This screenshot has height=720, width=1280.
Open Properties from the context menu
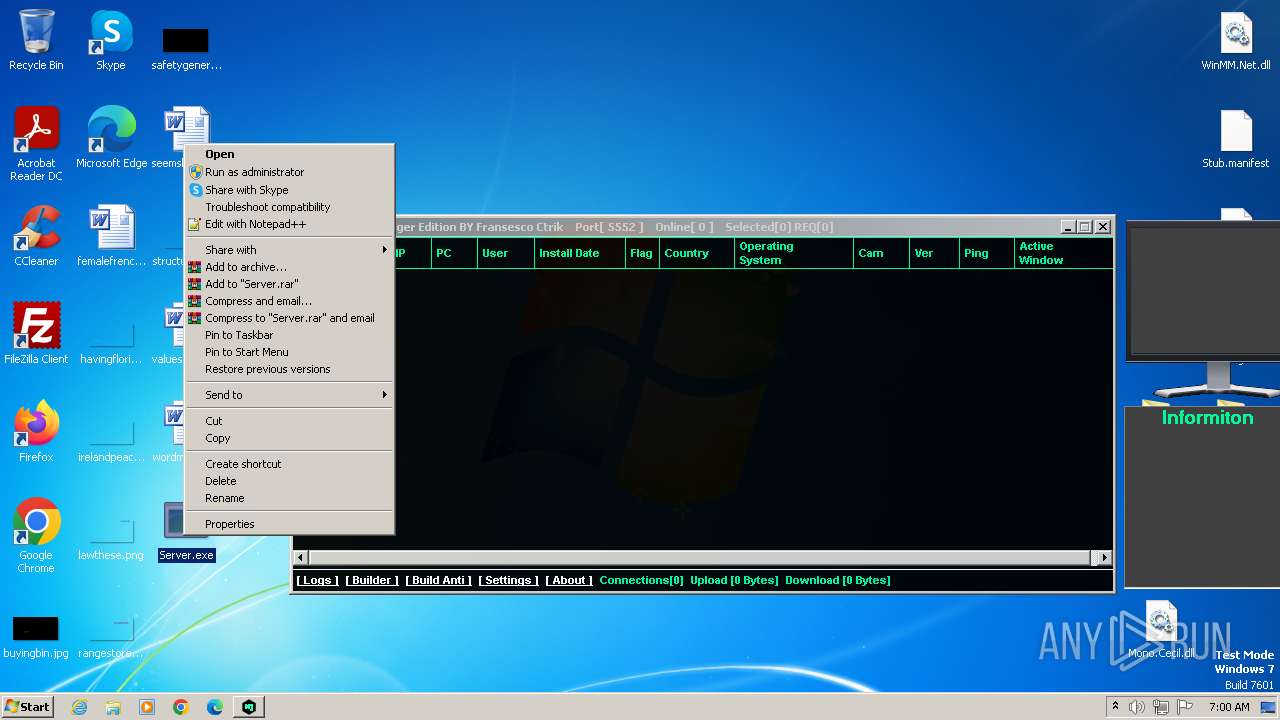point(290,524)
